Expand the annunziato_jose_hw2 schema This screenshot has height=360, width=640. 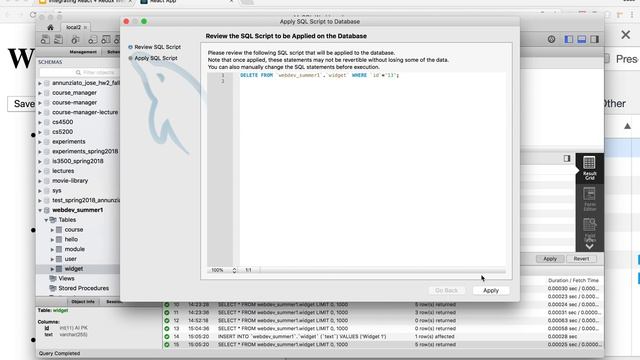point(40,83)
